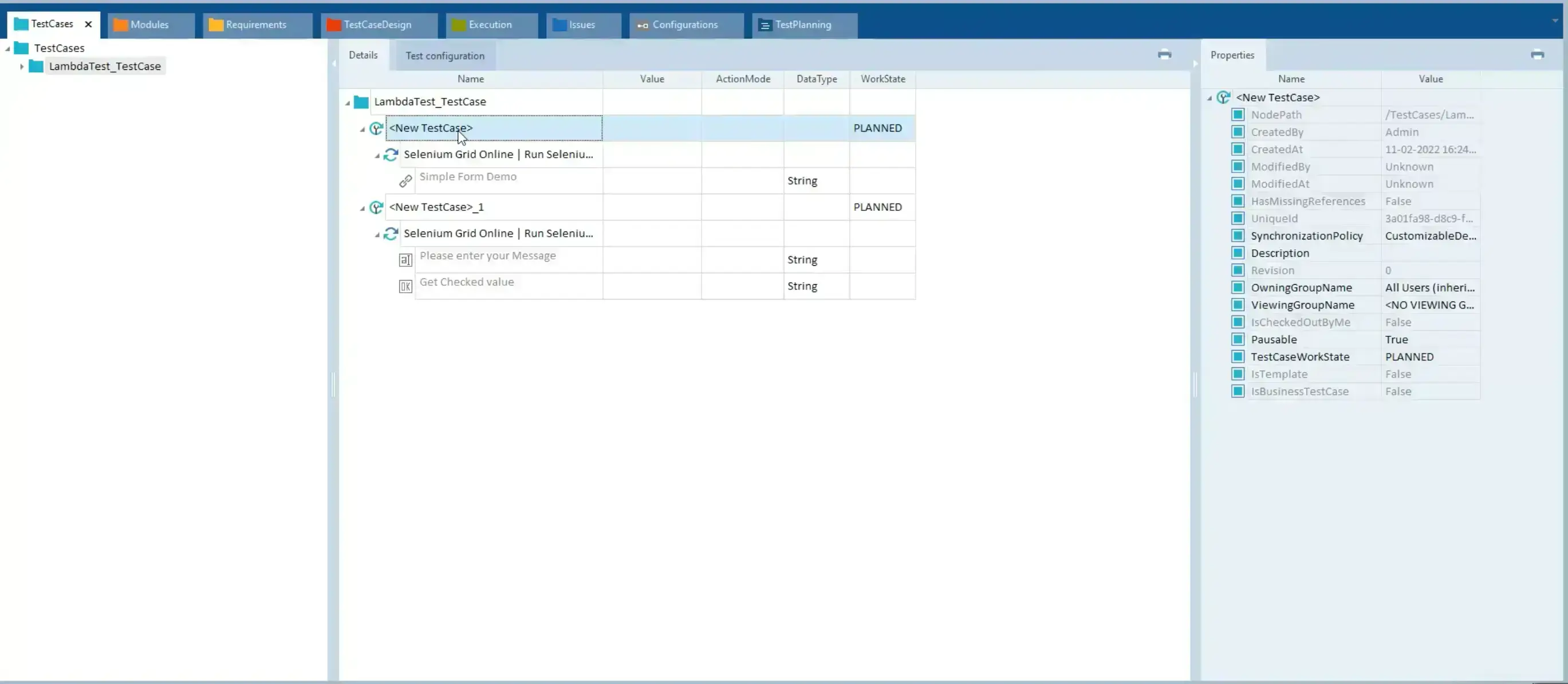Click the WorkState column header

[x=883, y=78]
